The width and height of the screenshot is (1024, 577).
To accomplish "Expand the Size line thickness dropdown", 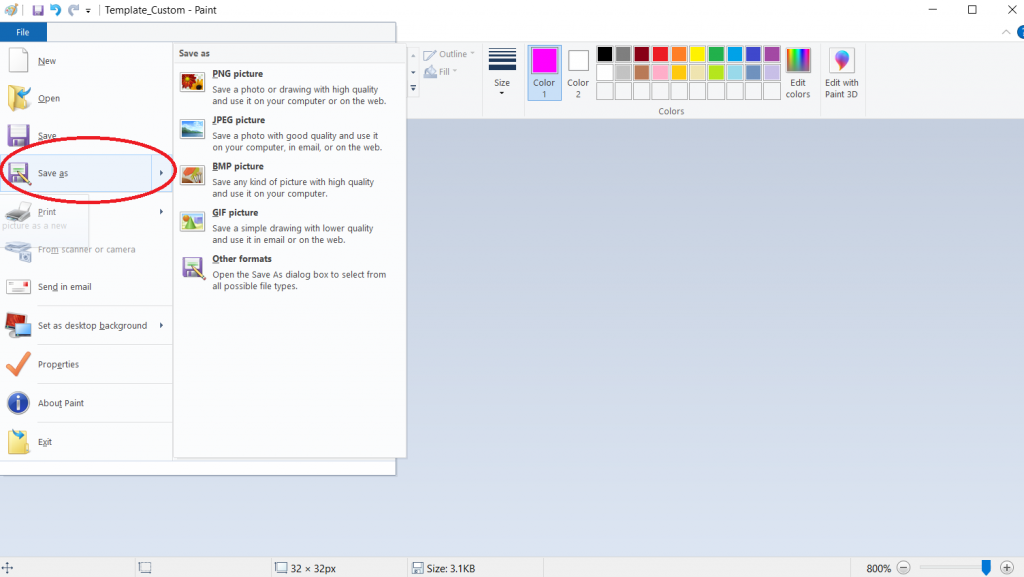I will [x=502, y=72].
